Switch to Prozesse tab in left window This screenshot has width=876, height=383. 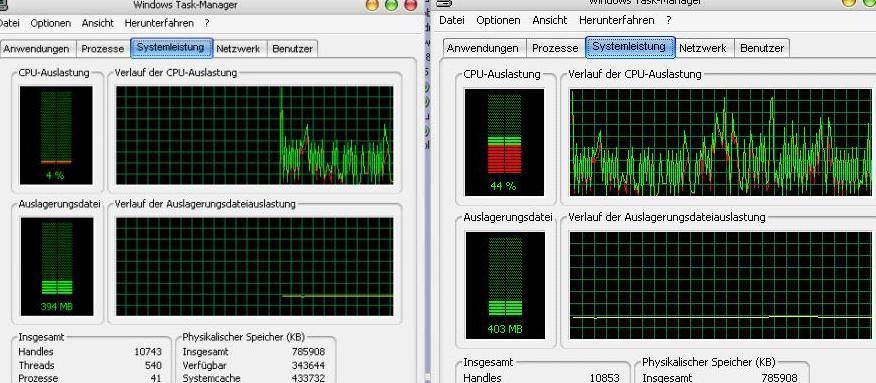[102, 49]
